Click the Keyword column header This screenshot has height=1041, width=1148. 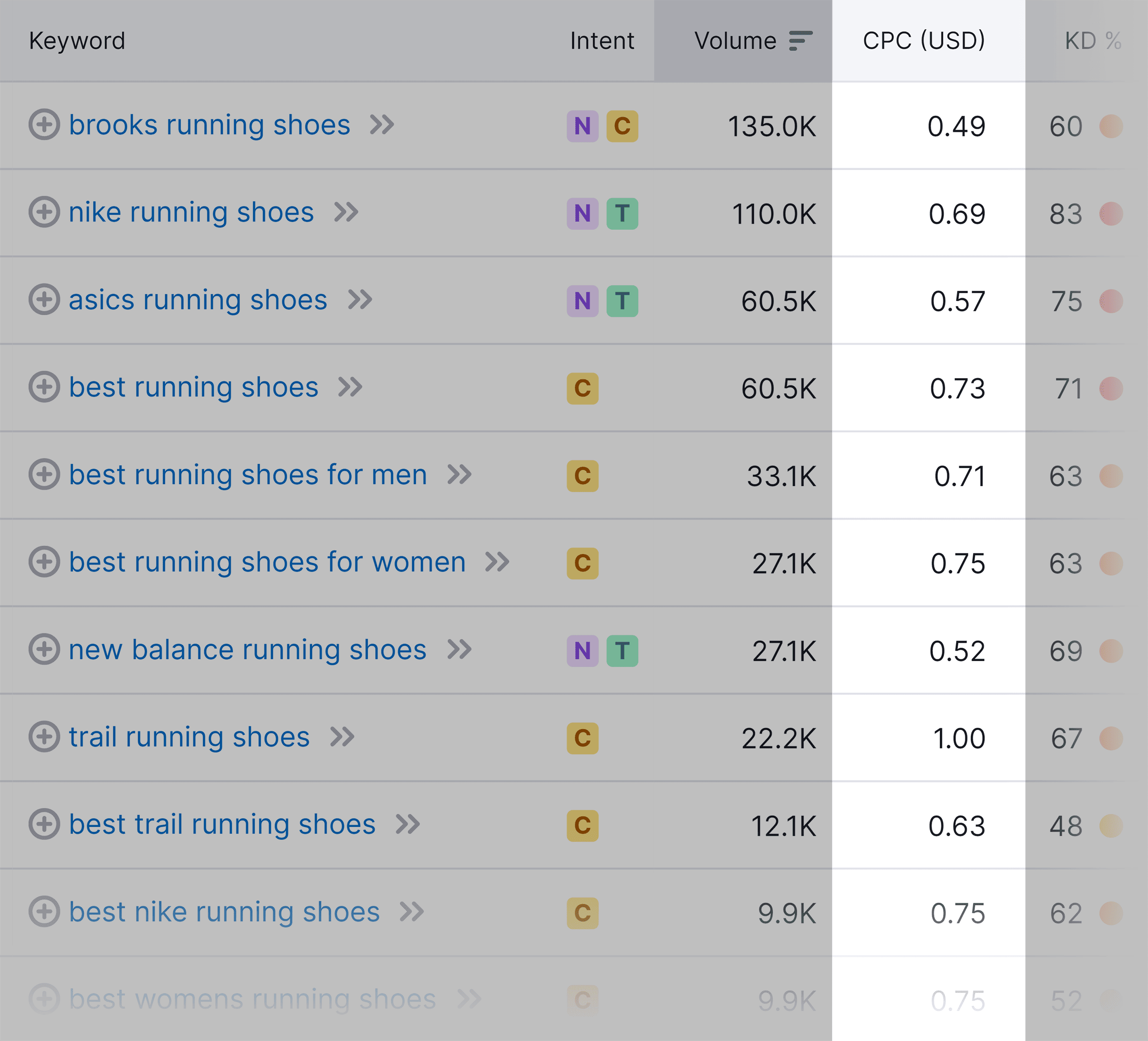tap(77, 40)
